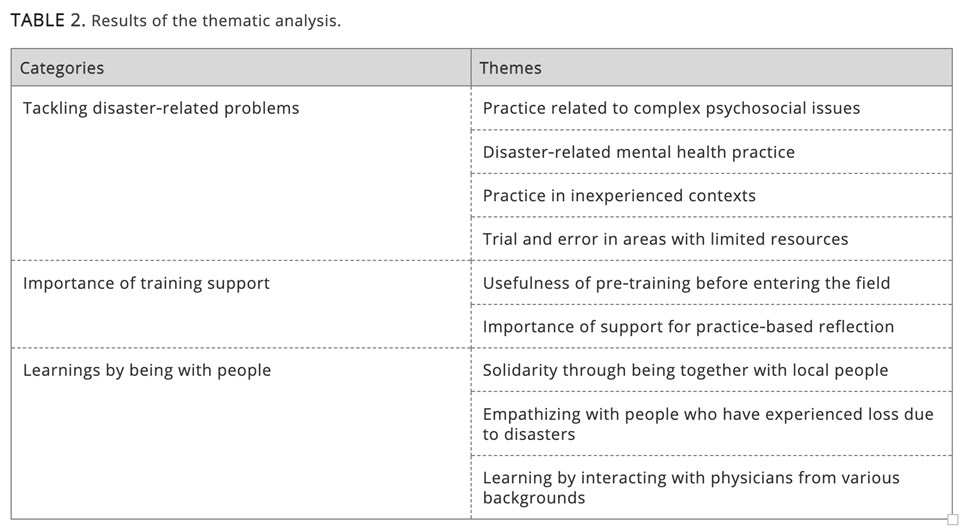Click the table resize handle at bottom-right corner
Screen dimensions: 964x528
coord(952,519)
